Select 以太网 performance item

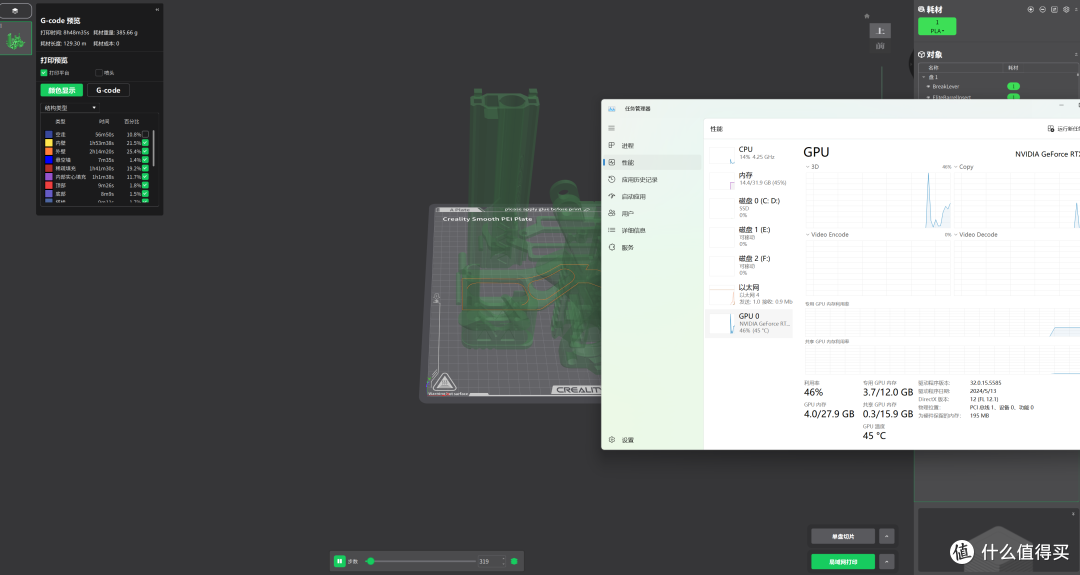point(749,294)
